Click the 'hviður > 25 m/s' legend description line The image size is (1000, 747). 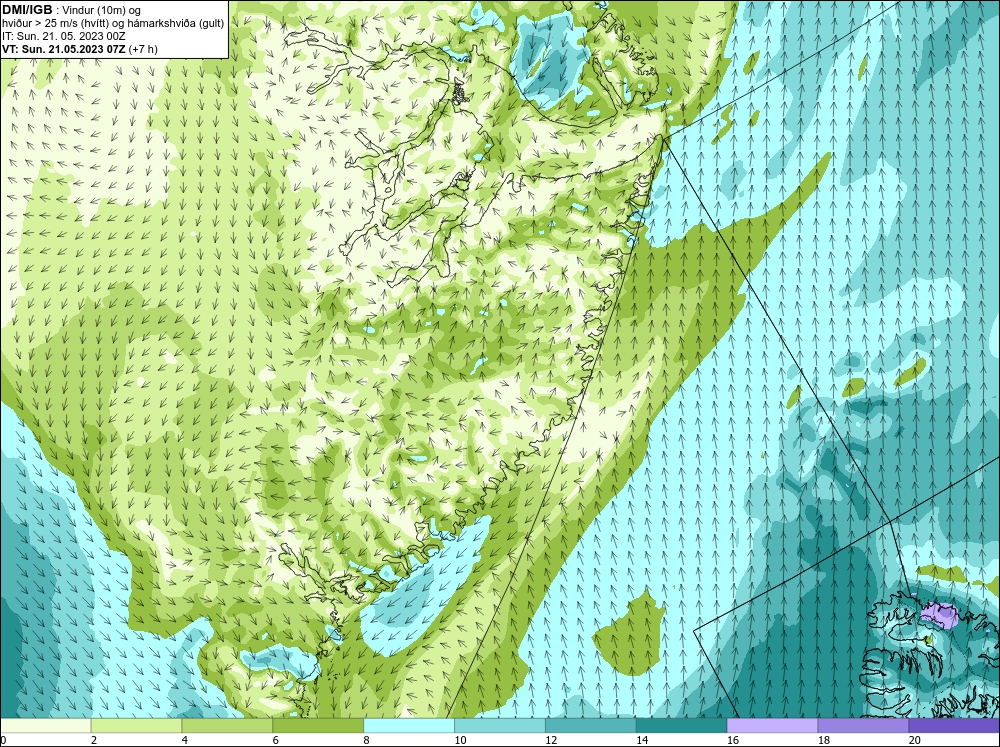[113, 23]
